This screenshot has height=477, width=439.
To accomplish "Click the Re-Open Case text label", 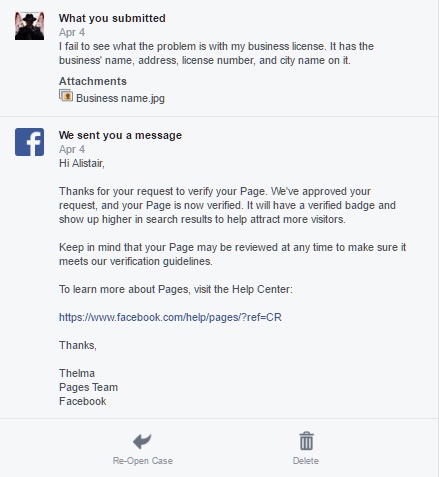I will [x=143, y=461].
